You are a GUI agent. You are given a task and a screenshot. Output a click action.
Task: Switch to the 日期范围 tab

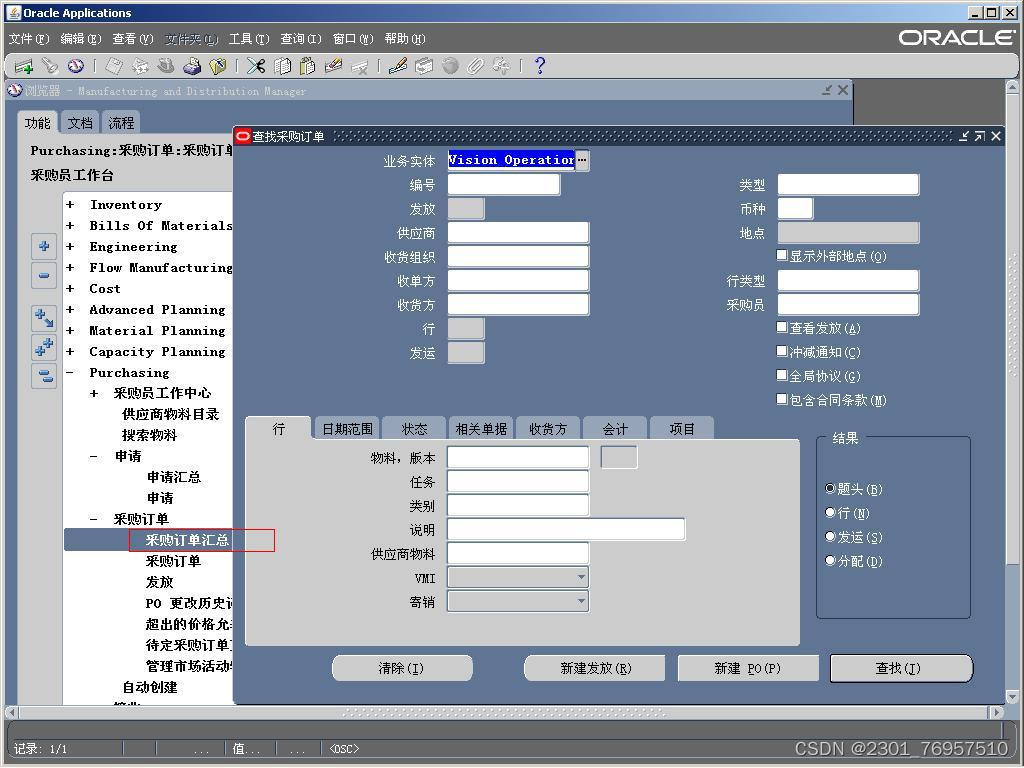click(347, 429)
